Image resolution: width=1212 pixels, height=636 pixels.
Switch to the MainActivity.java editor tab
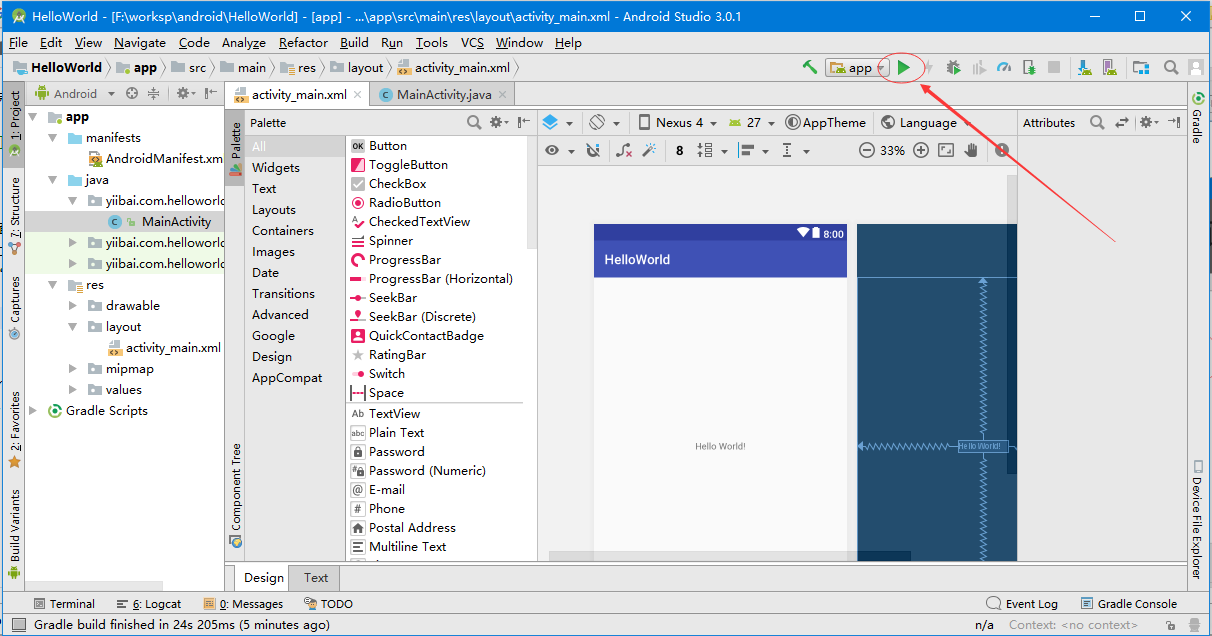click(x=443, y=94)
